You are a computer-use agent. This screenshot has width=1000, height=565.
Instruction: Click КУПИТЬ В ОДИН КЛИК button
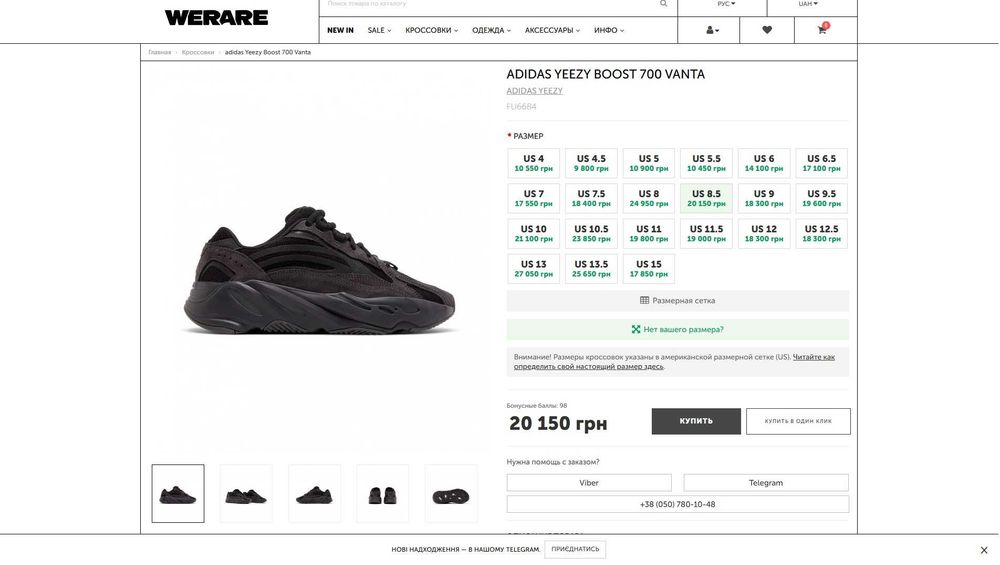[x=798, y=422]
